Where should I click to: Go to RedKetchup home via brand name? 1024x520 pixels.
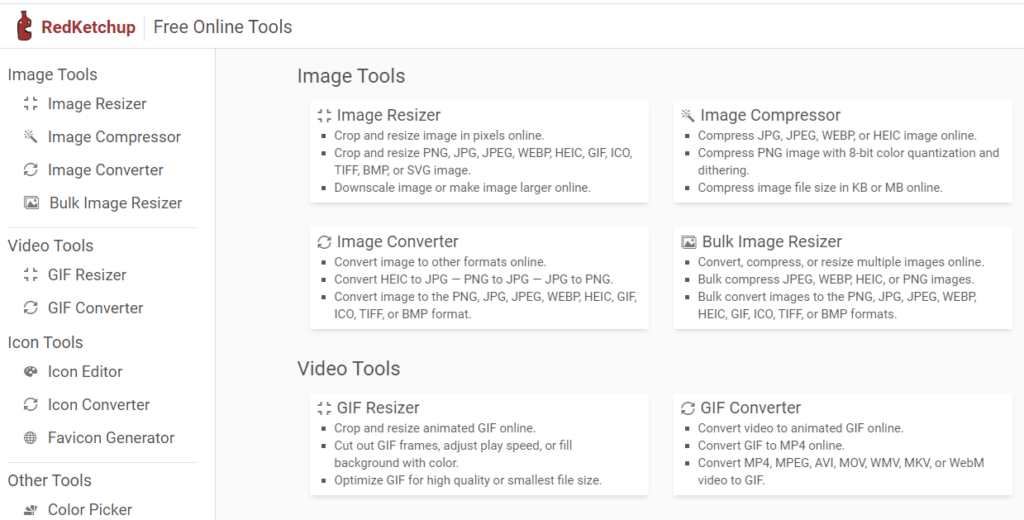click(x=88, y=27)
